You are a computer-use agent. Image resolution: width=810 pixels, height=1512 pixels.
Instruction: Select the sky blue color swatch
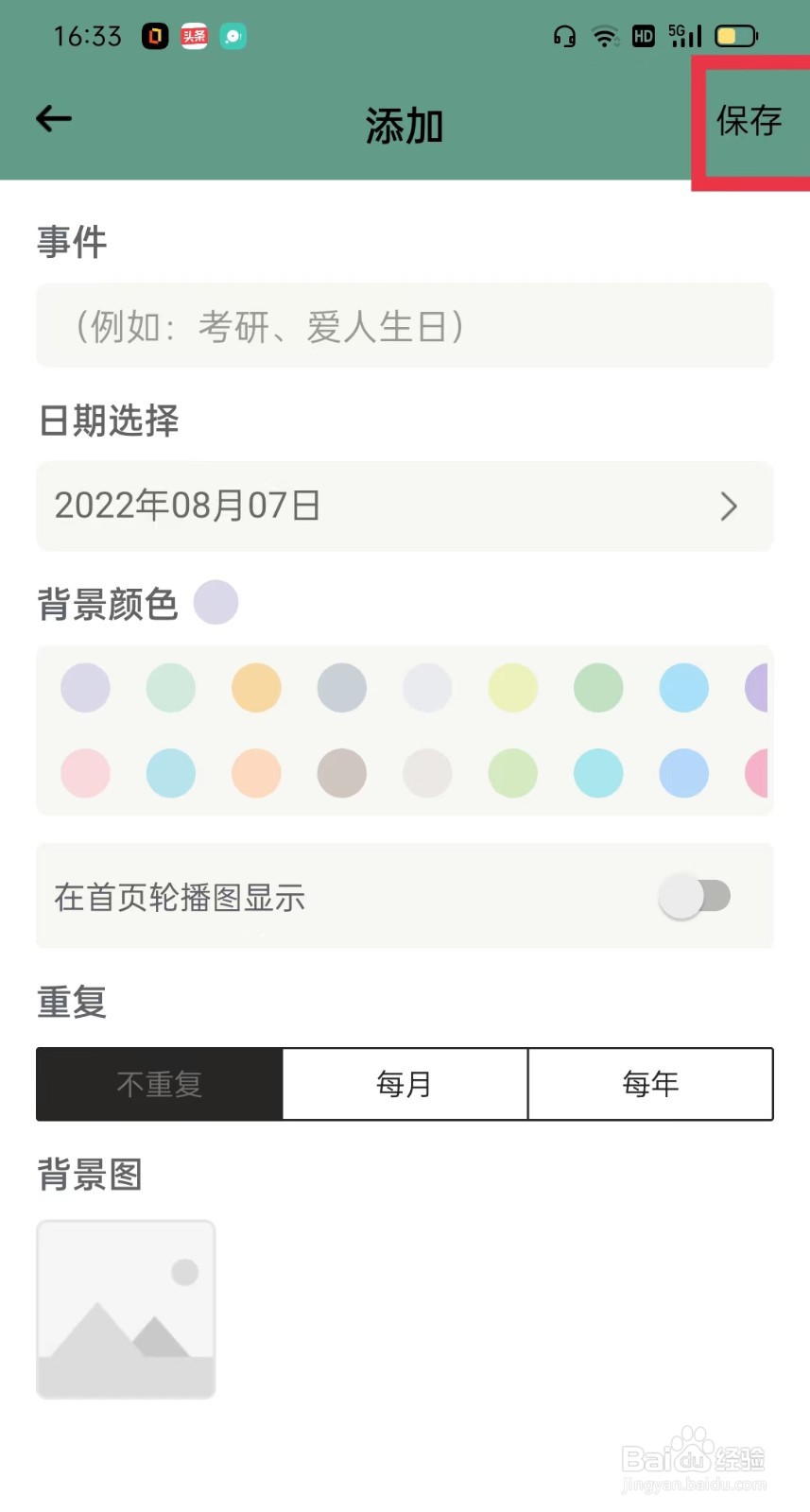pyautogui.click(x=683, y=687)
